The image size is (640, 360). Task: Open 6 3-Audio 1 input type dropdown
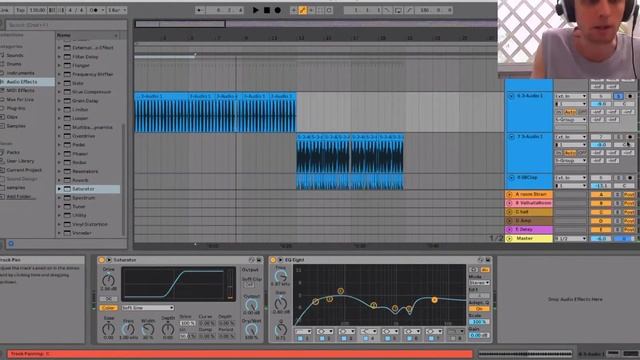pyautogui.click(x=570, y=96)
